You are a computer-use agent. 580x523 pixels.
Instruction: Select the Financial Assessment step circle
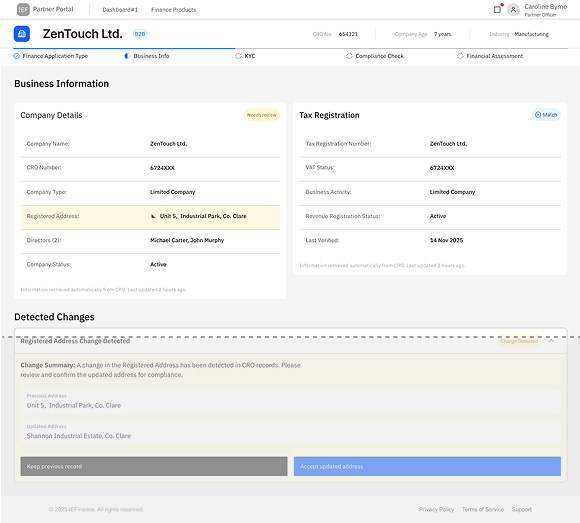[460, 56]
